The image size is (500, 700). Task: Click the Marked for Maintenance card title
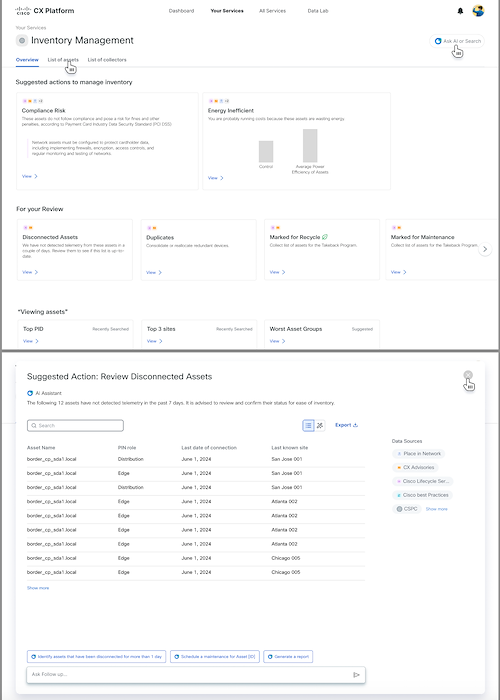click(x=422, y=238)
